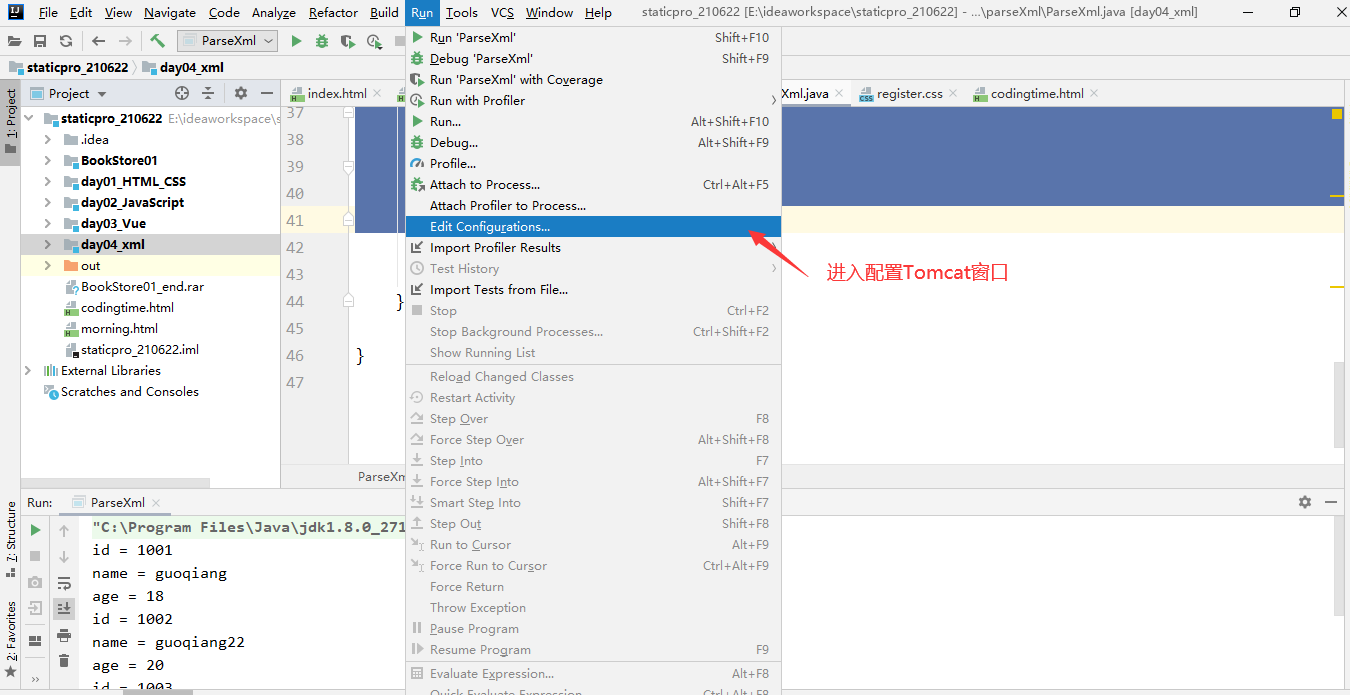Click the down stack trace arrow
The height and width of the screenshot is (695, 1350).
(x=64, y=557)
